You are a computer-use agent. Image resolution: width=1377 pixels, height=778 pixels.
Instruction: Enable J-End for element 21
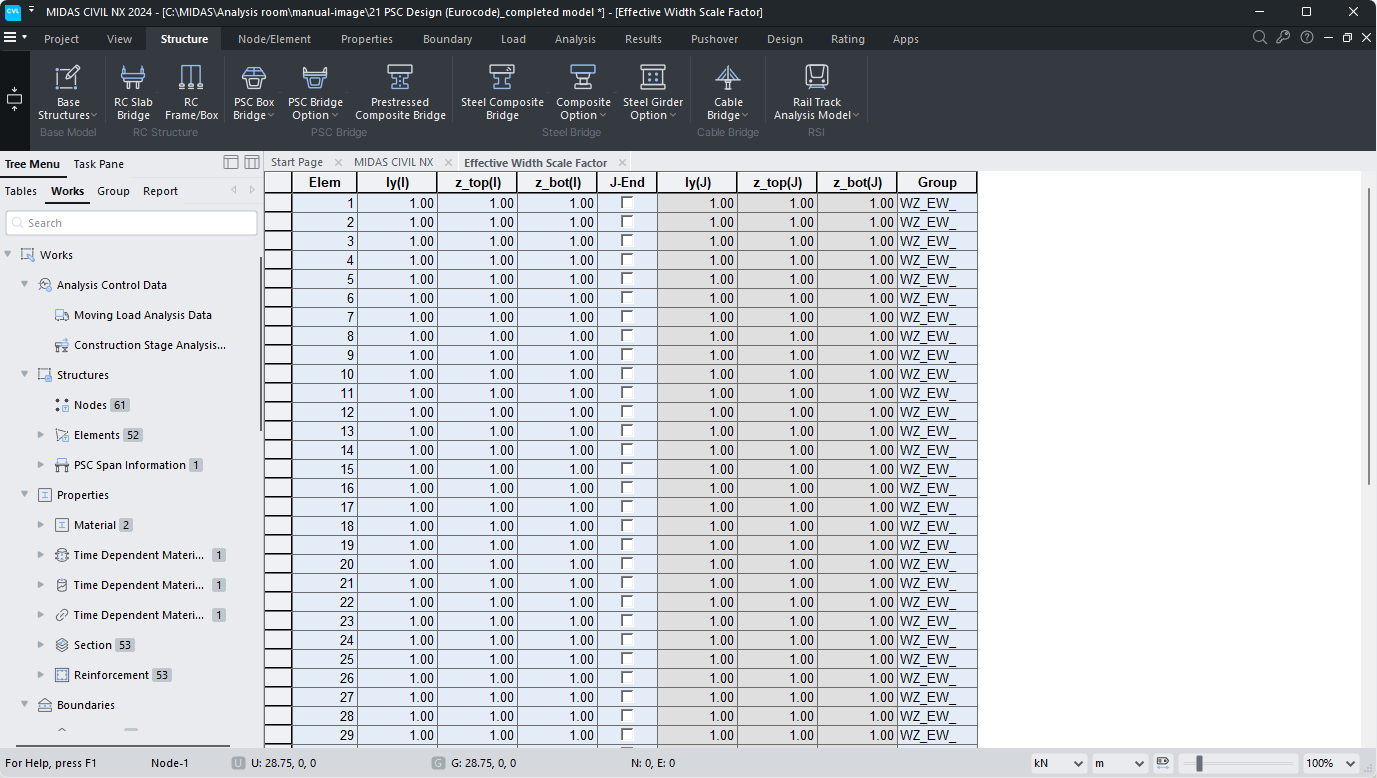627,583
